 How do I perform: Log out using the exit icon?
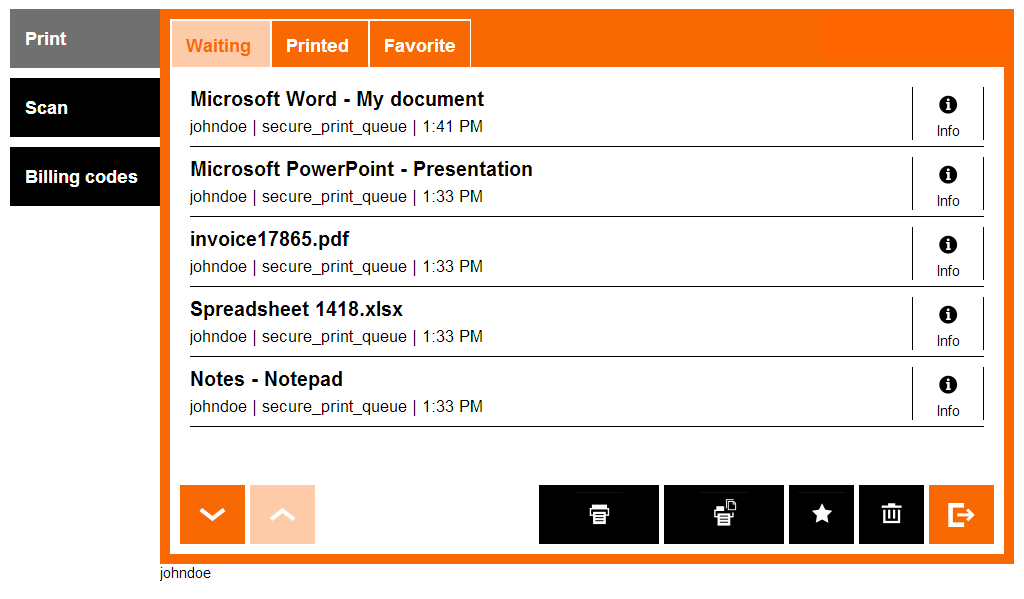point(960,514)
